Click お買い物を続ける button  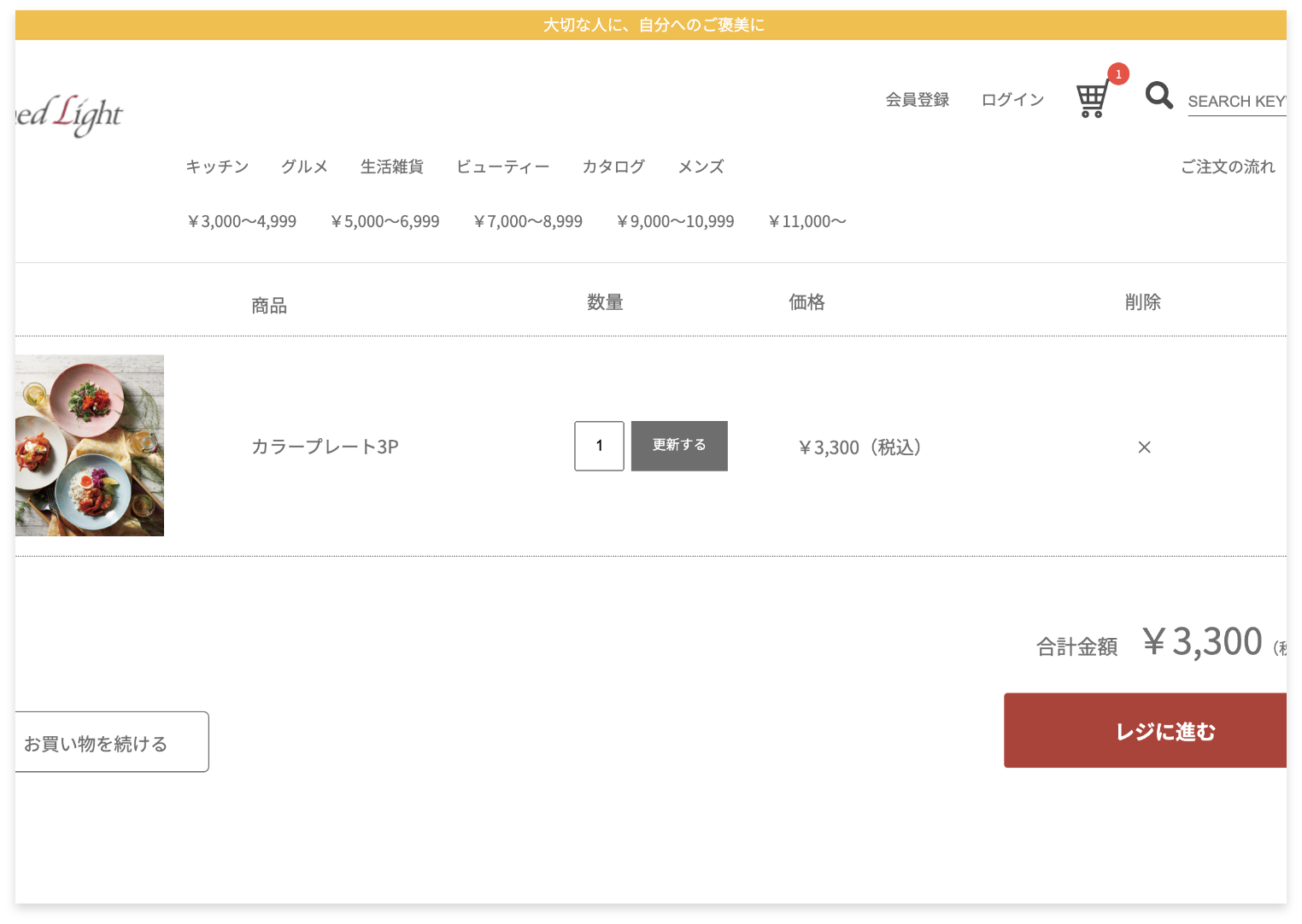click(x=111, y=742)
